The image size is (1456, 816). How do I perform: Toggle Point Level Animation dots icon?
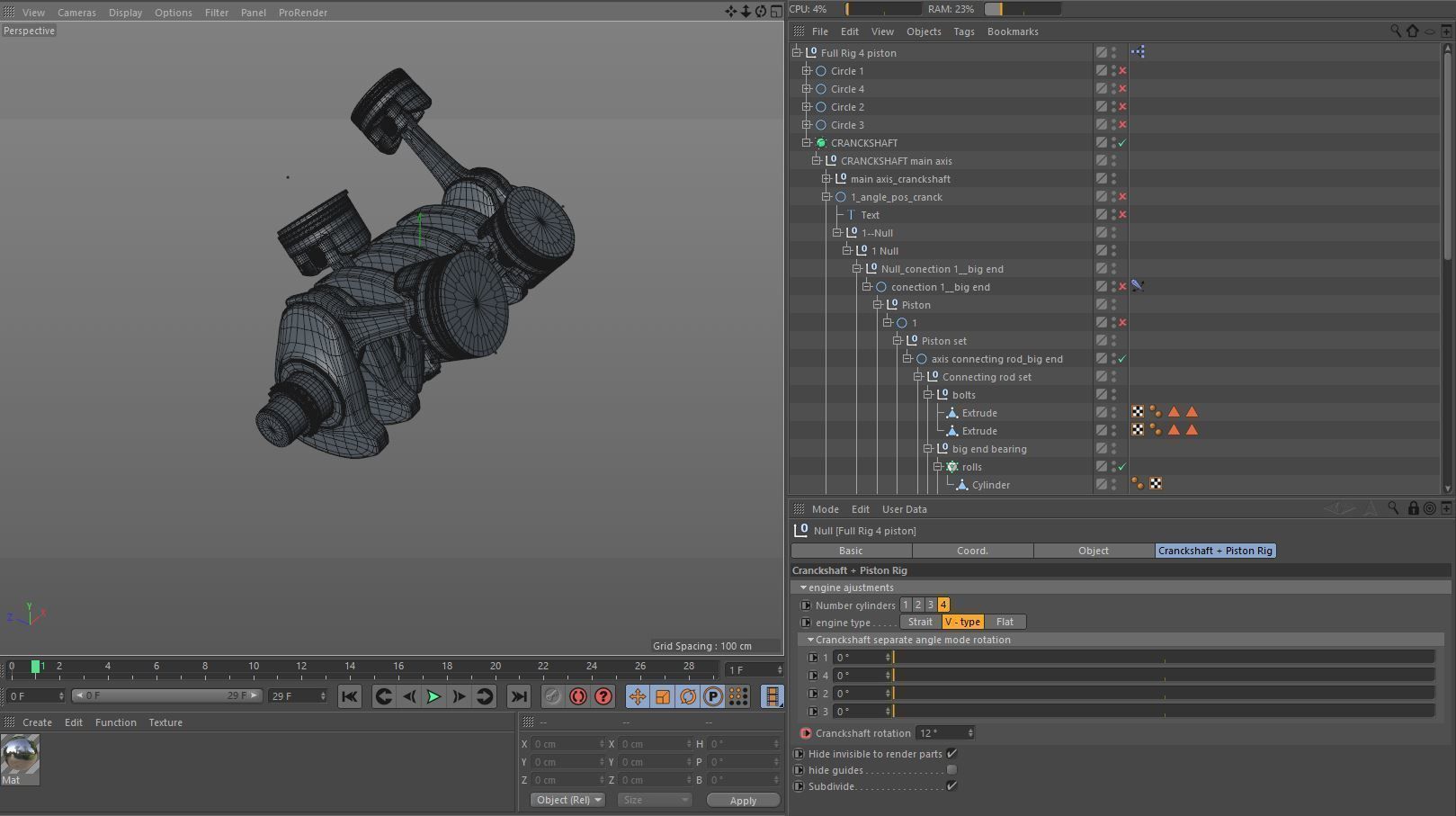[737, 696]
